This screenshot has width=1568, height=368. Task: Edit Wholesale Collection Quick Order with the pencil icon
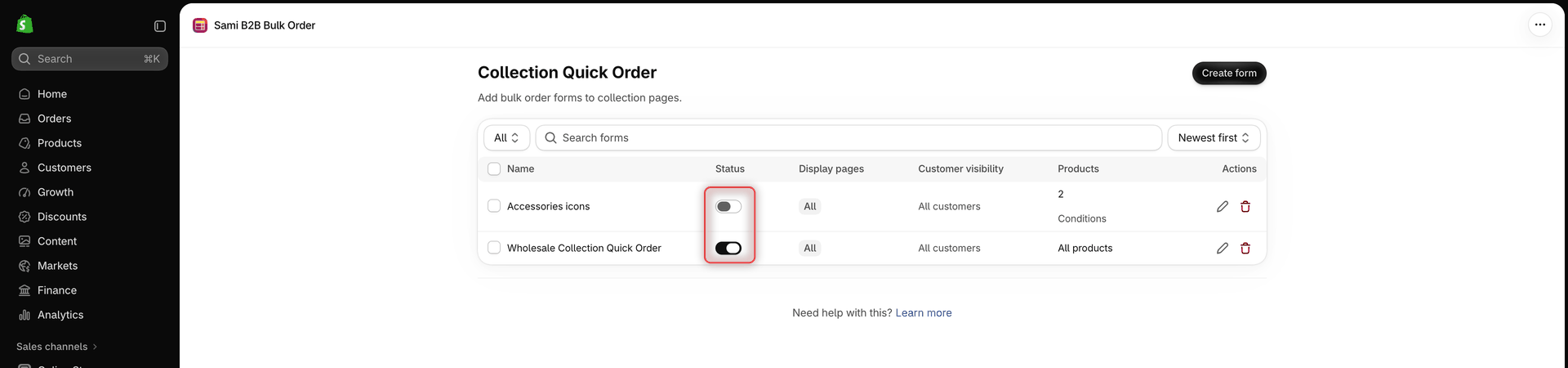click(x=1223, y=248)
